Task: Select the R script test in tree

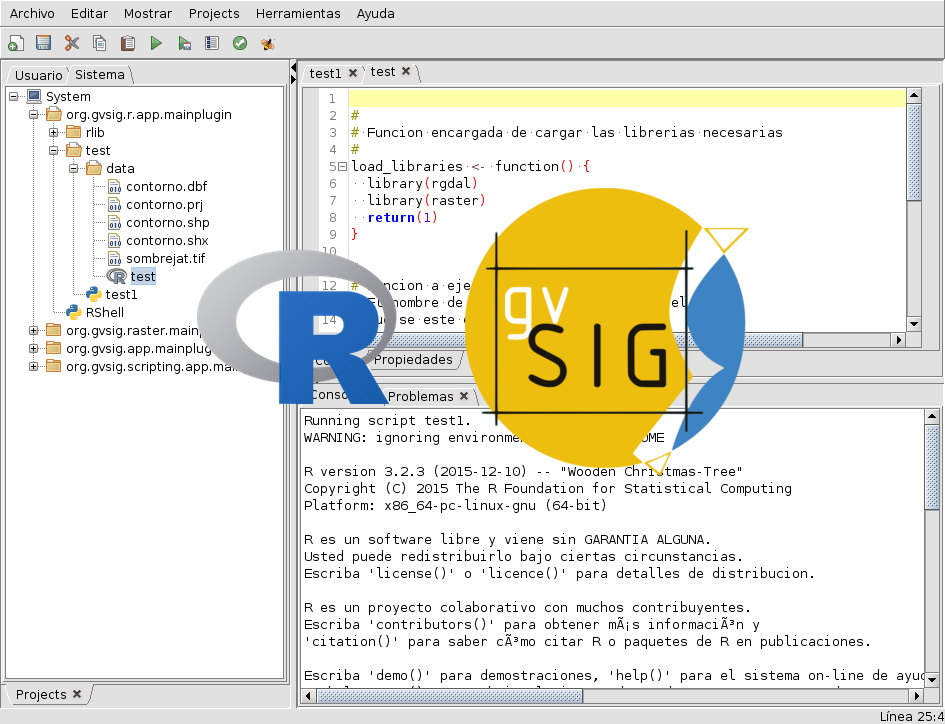Action: tap(142, 276)
